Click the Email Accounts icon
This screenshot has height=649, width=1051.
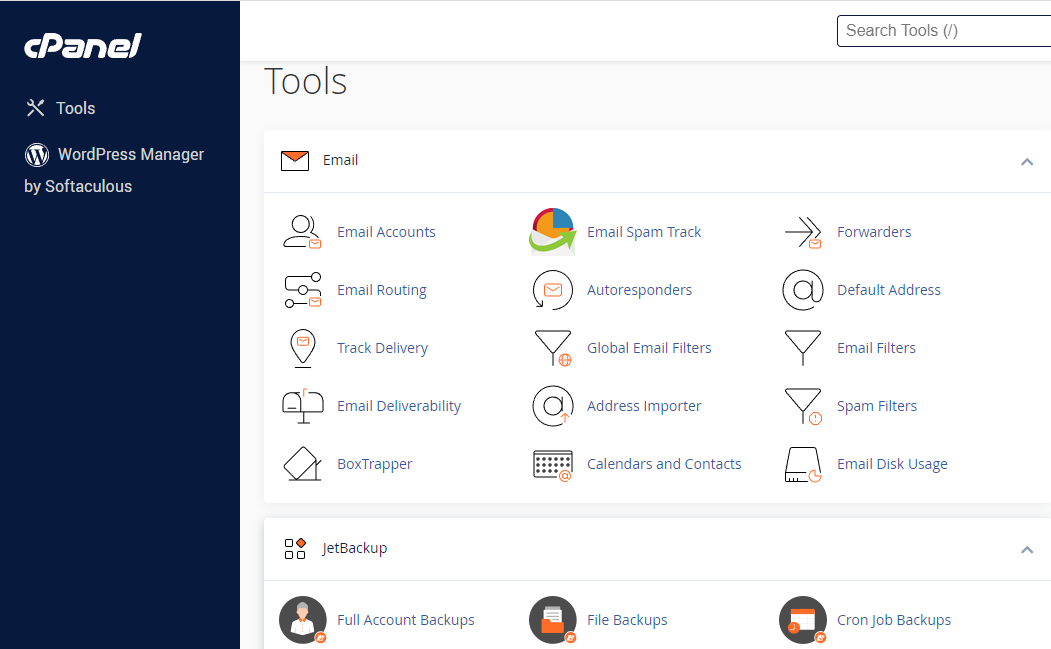click(x=302, y=232)
